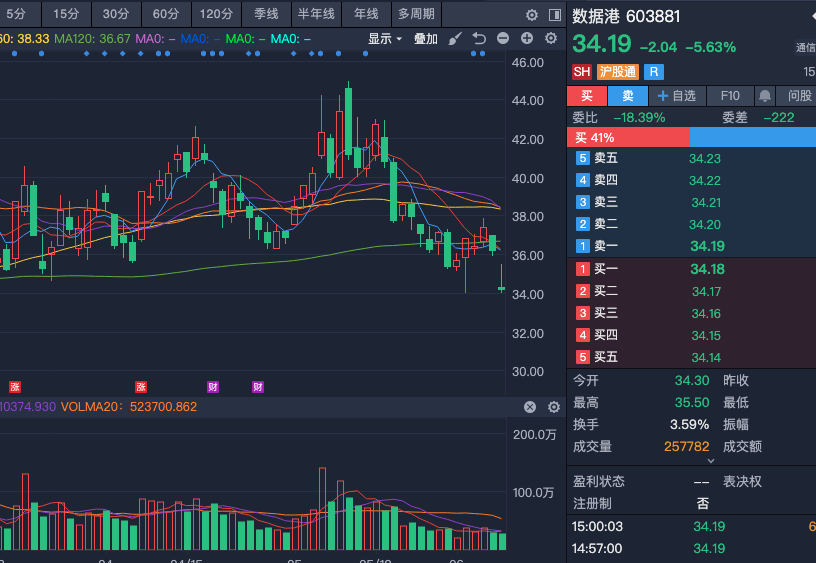The image size is (816, 563).
Task: Switch to 30分 period tab
Action: click(116, 14)
